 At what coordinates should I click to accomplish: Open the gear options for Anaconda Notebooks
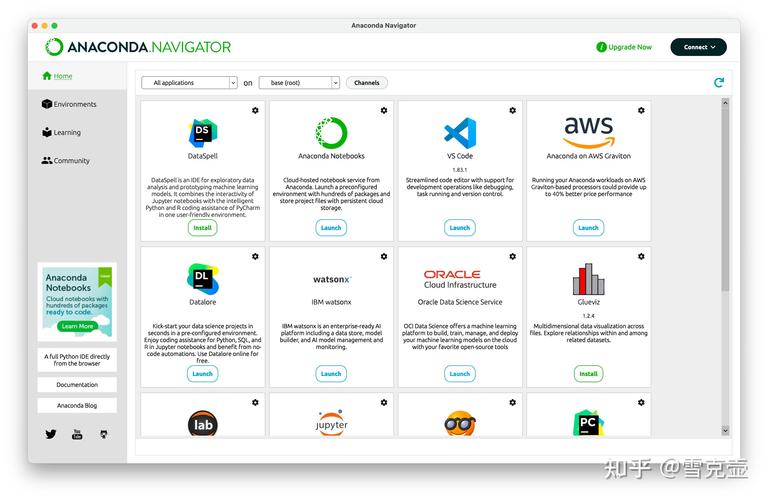384,110
